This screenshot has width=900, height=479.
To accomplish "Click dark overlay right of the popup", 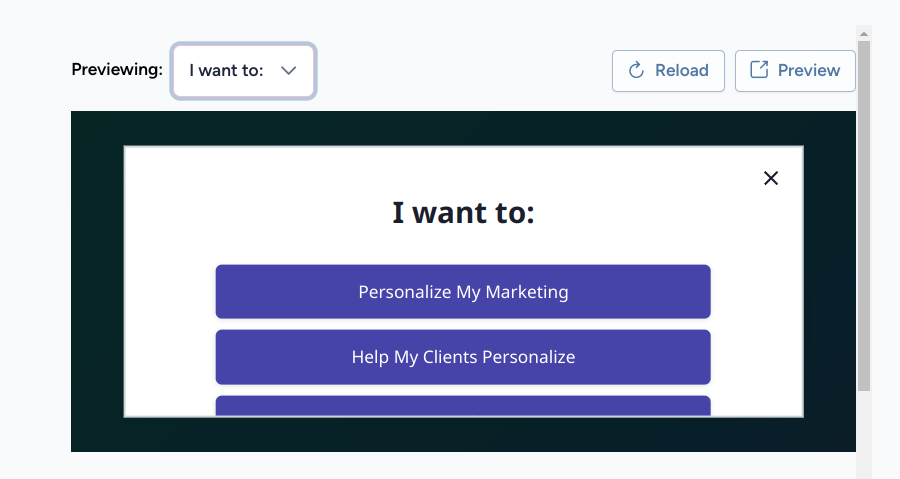I will [x=830, y=281].
